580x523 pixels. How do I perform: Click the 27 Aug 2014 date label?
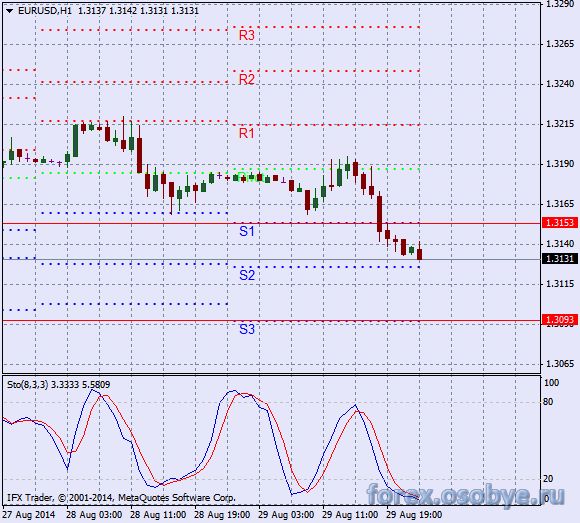coord(29,515)
